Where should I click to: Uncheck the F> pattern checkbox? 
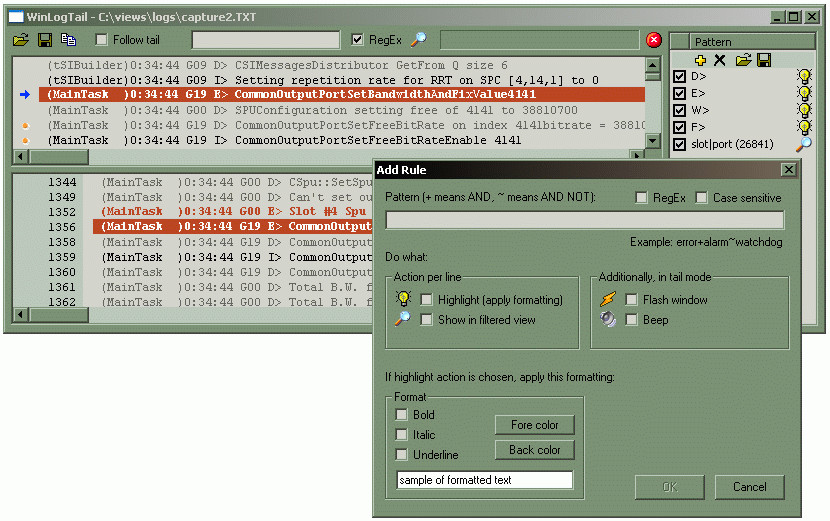(x=680, y=128)
